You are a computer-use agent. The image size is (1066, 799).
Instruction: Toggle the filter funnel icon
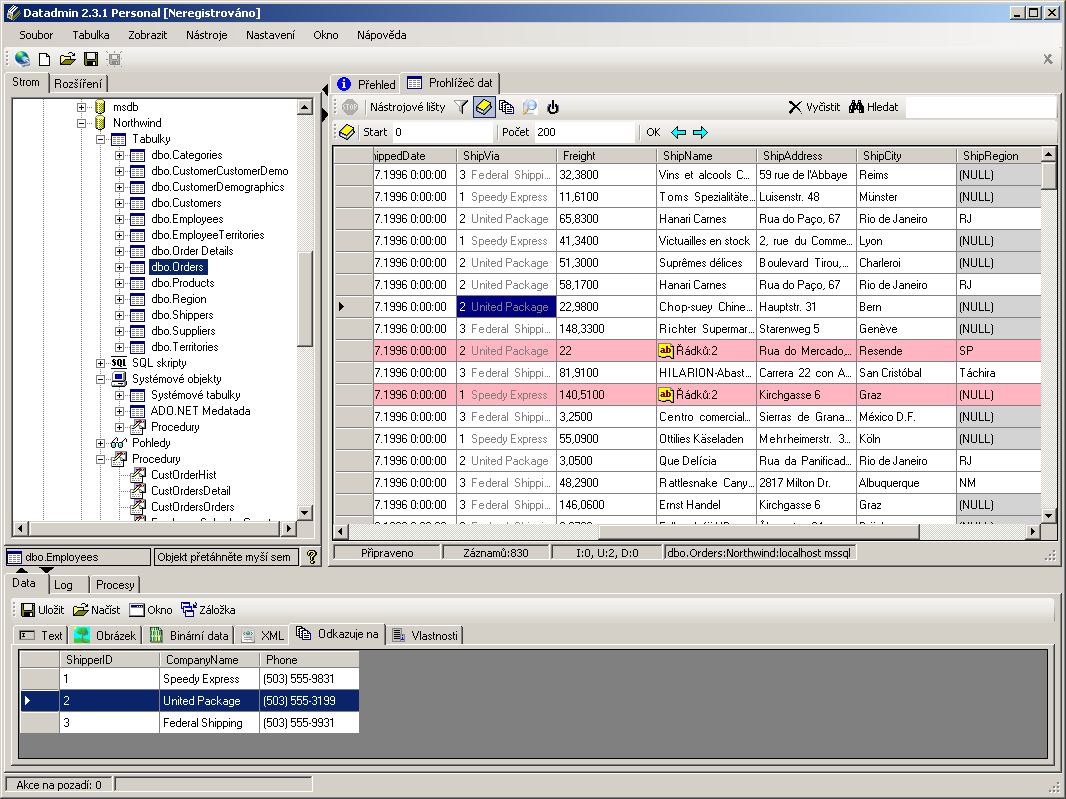click(461, 107)
